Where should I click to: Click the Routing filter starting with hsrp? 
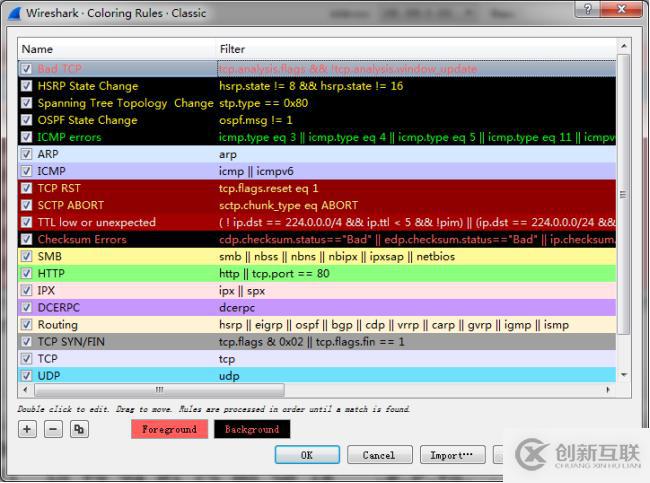click(x=394, y=325)
